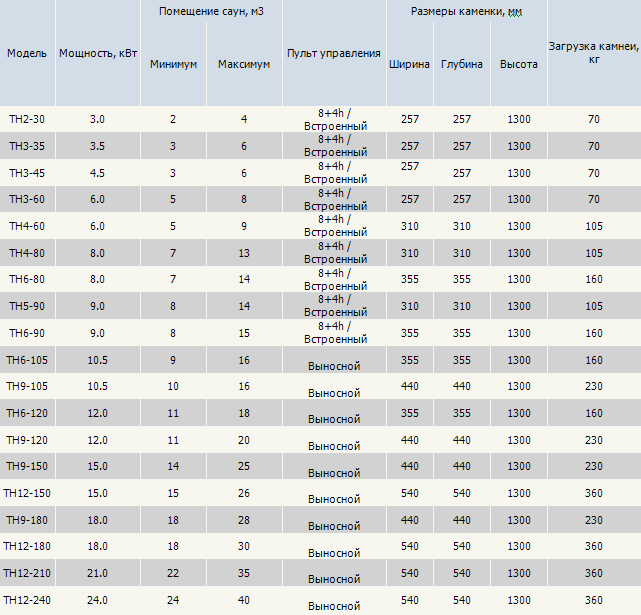Select model cell TH6-120
The image size is (641, 615).
pos(27,413)
